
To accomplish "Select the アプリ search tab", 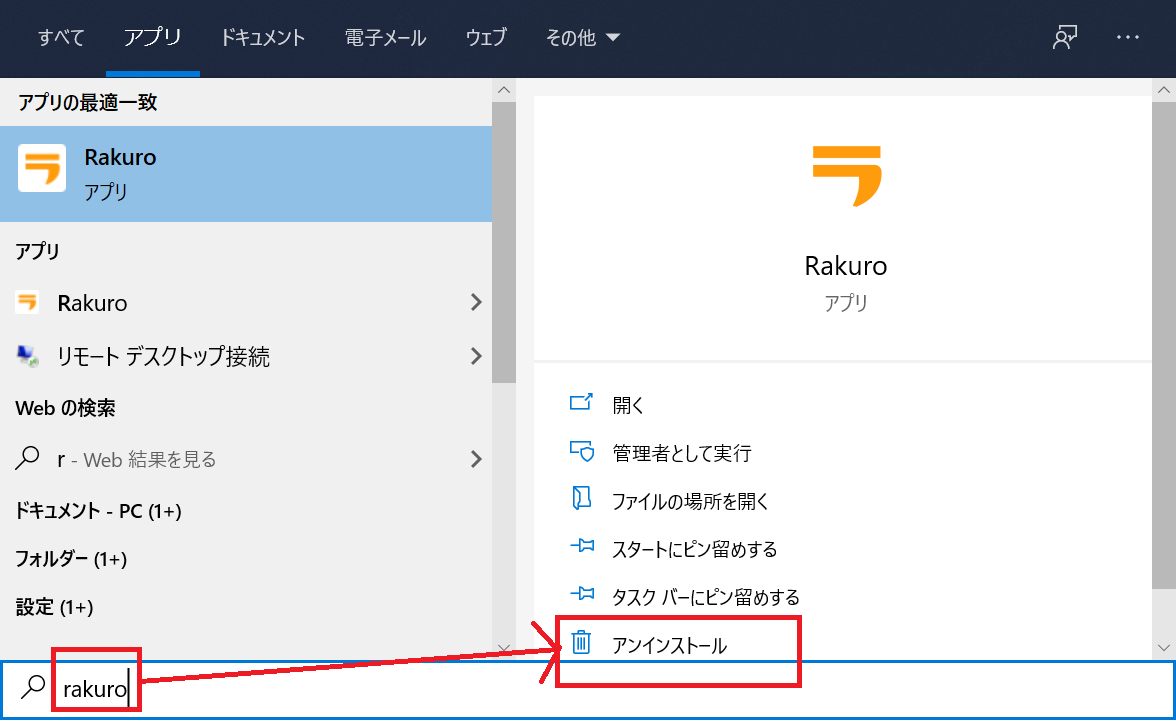I will tap(152, 38).
